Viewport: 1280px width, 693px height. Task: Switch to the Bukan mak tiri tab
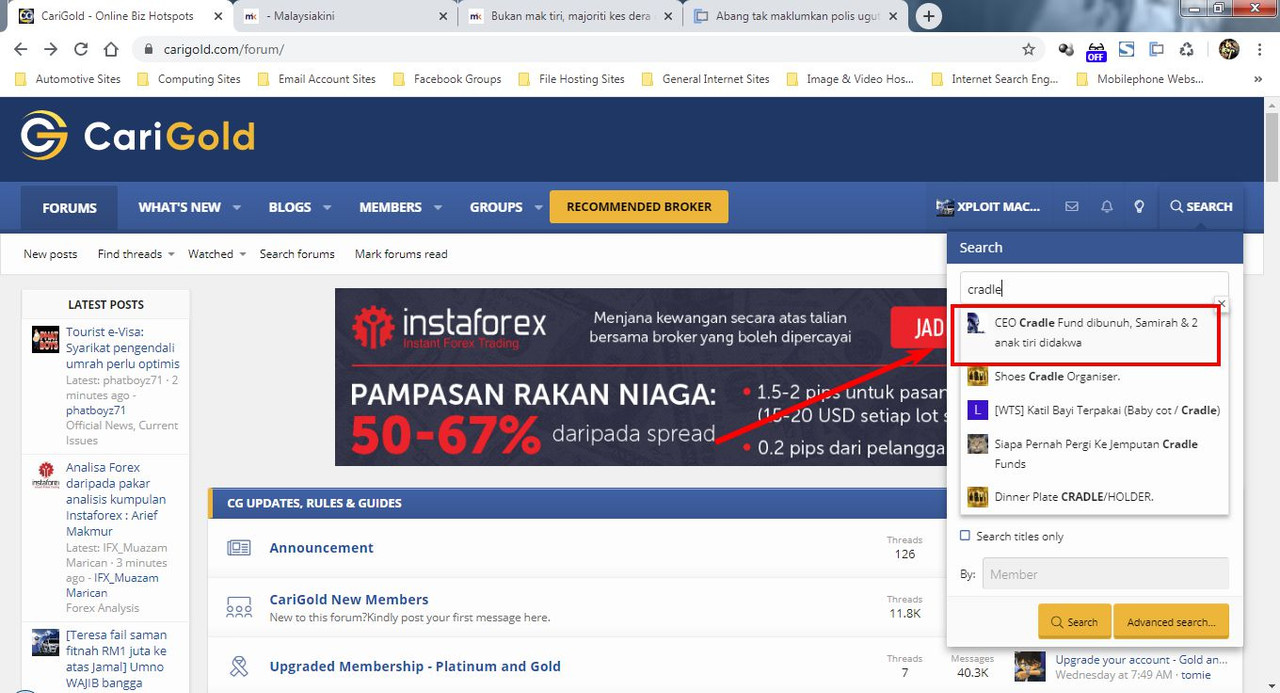pos(570,16)
